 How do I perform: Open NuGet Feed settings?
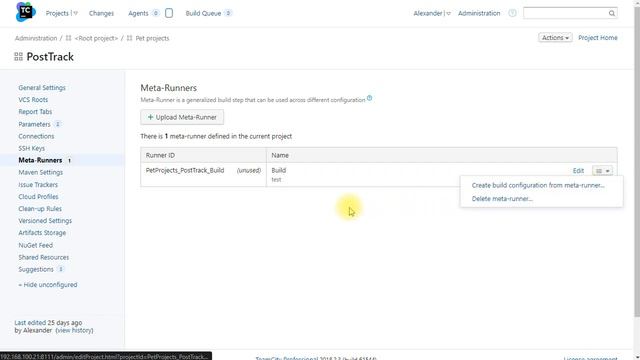coord(36,245)
